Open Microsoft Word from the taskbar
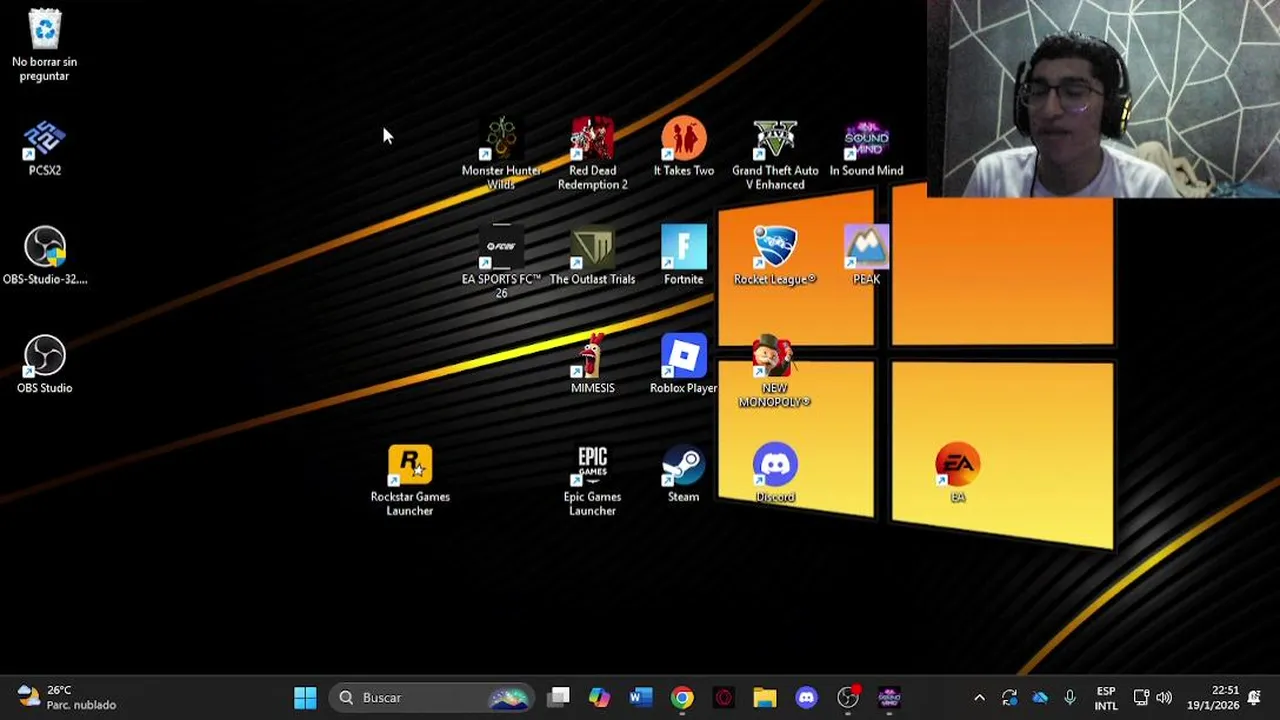The height and width of the screenshot is (720, 1280). point(641,697)
